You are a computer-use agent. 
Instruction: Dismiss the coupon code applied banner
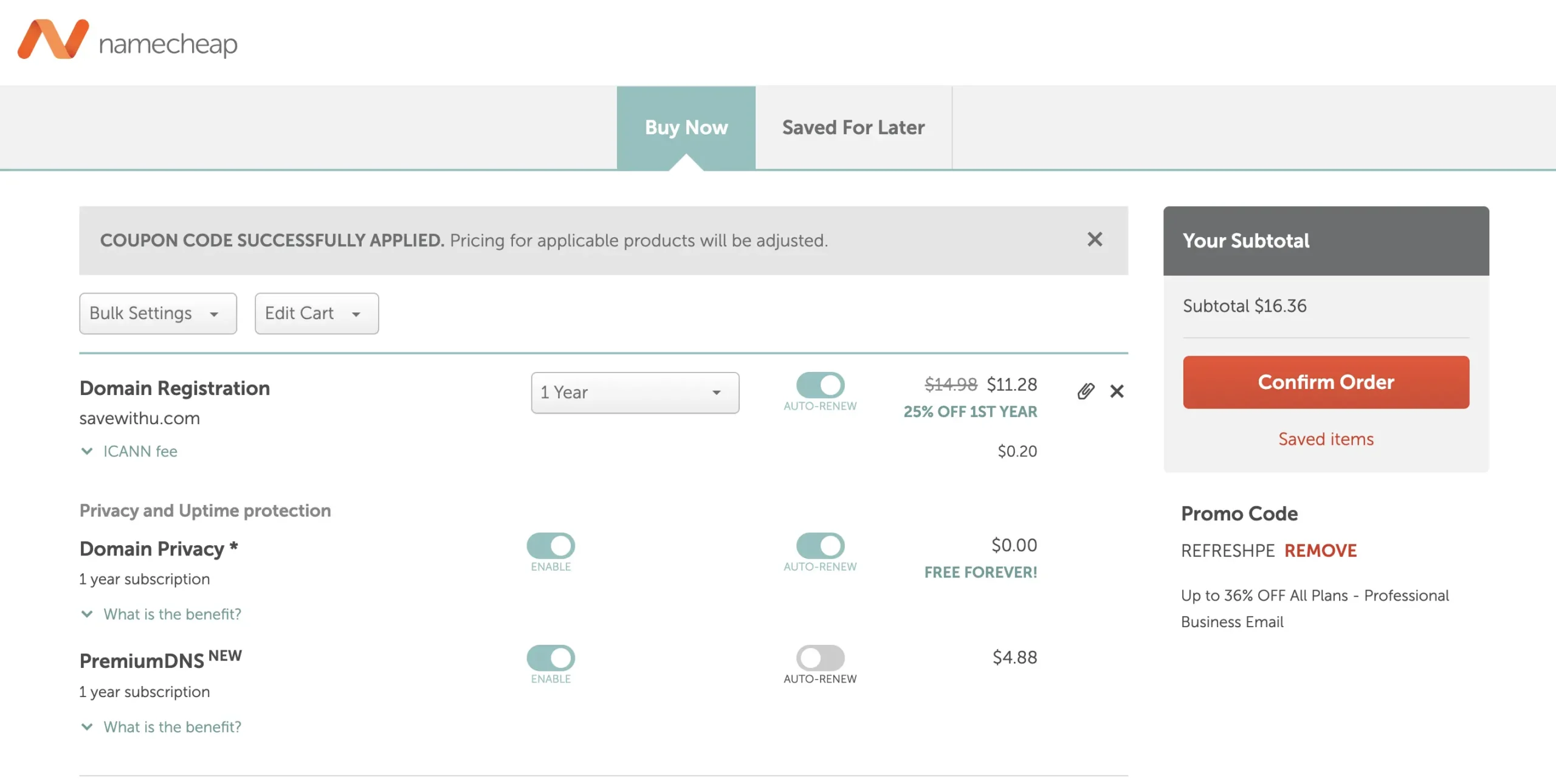click(x=1095, y=239)
